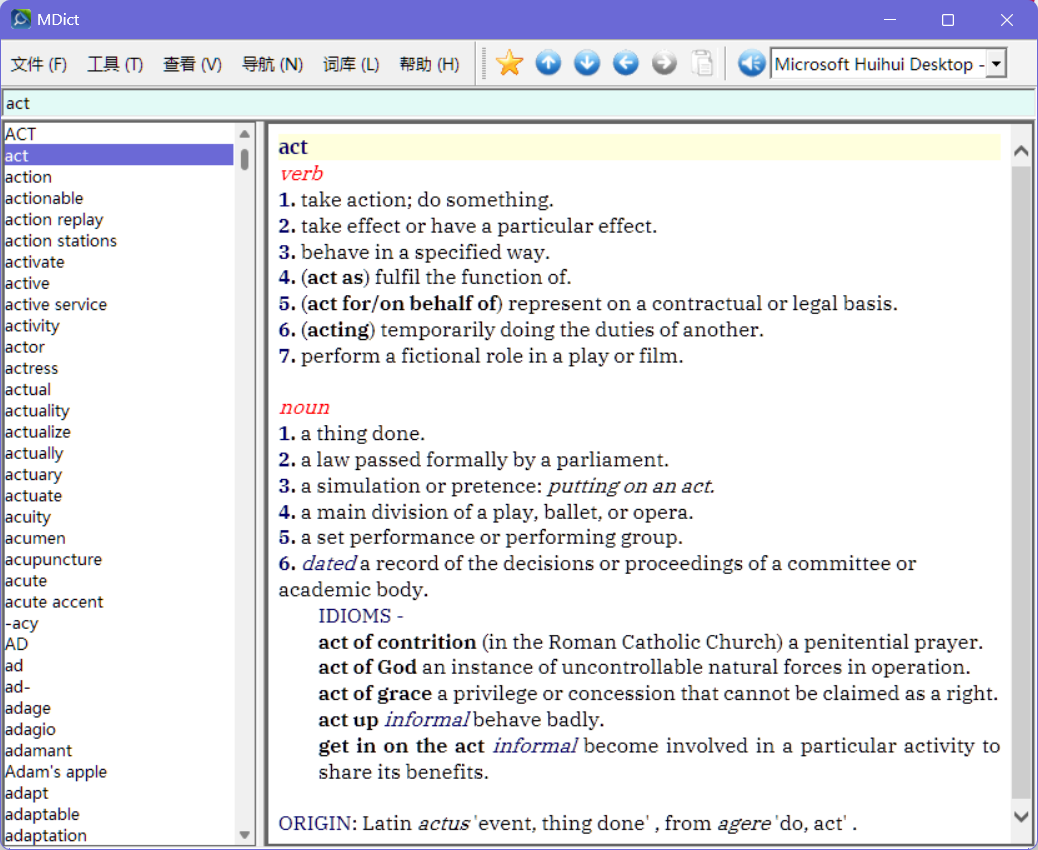
Task: Go to next entry with down arrow icon
Action: pyautogui.click(x=587, y=64)
